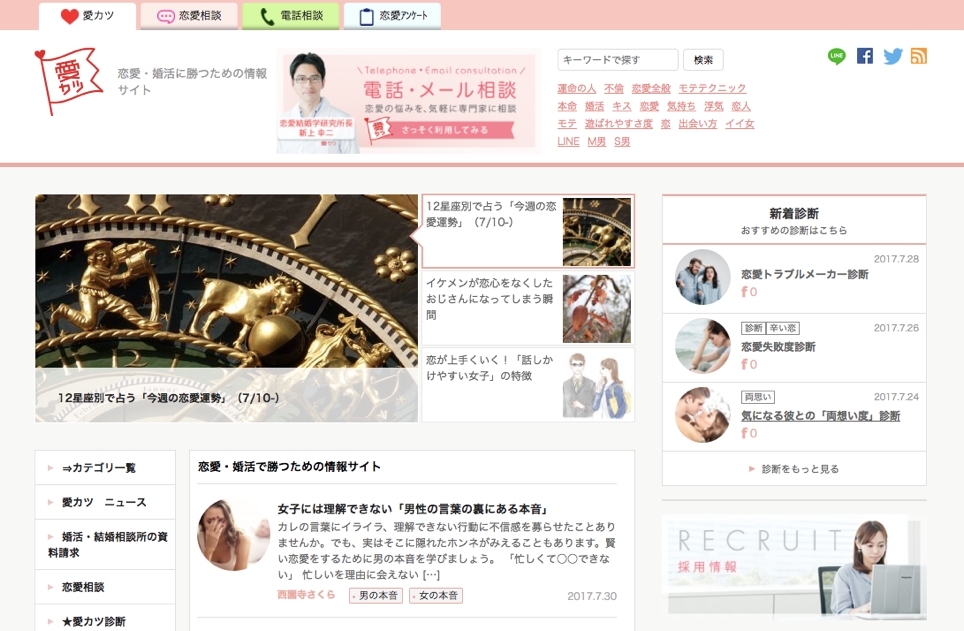The image size is (964, 631).
Task: Follow the 婚活 tag link
Action: pos(595,106)
